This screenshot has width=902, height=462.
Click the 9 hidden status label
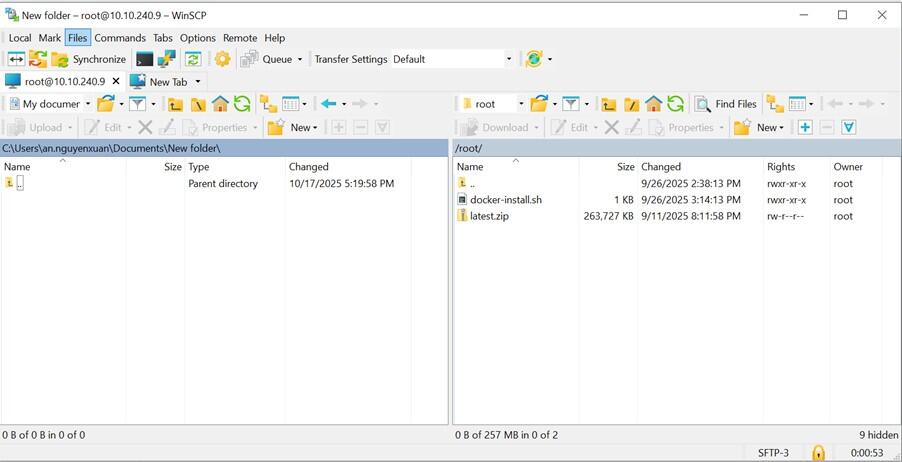click(x=878, y=435)
